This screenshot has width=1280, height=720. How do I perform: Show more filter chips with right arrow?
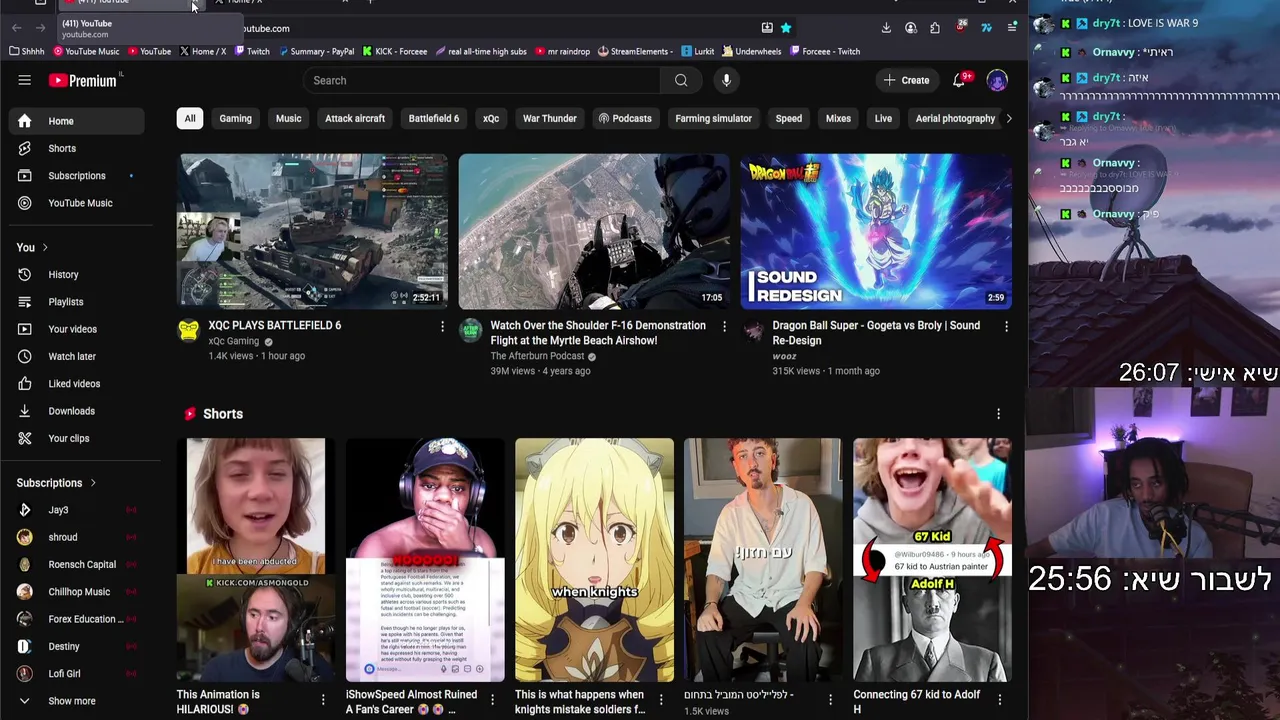(1008, 118)
